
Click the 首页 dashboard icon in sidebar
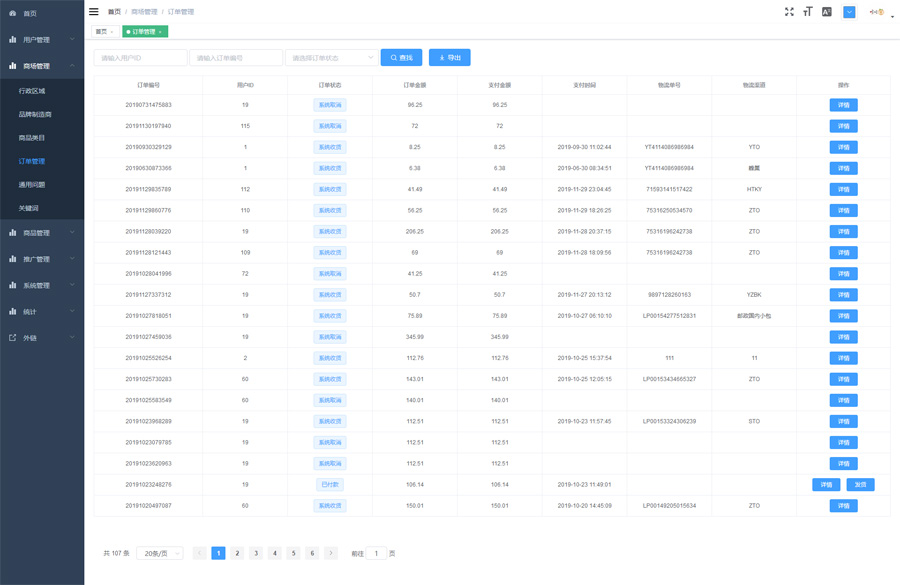click(x=13, y=13)
